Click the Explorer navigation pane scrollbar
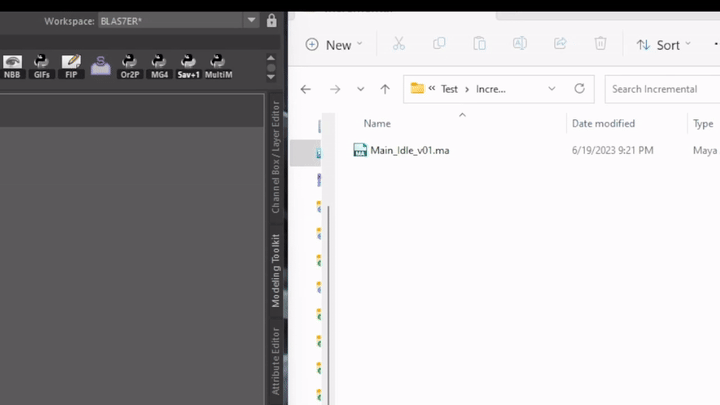Screen dimensions: 720x405 point(328,303)
